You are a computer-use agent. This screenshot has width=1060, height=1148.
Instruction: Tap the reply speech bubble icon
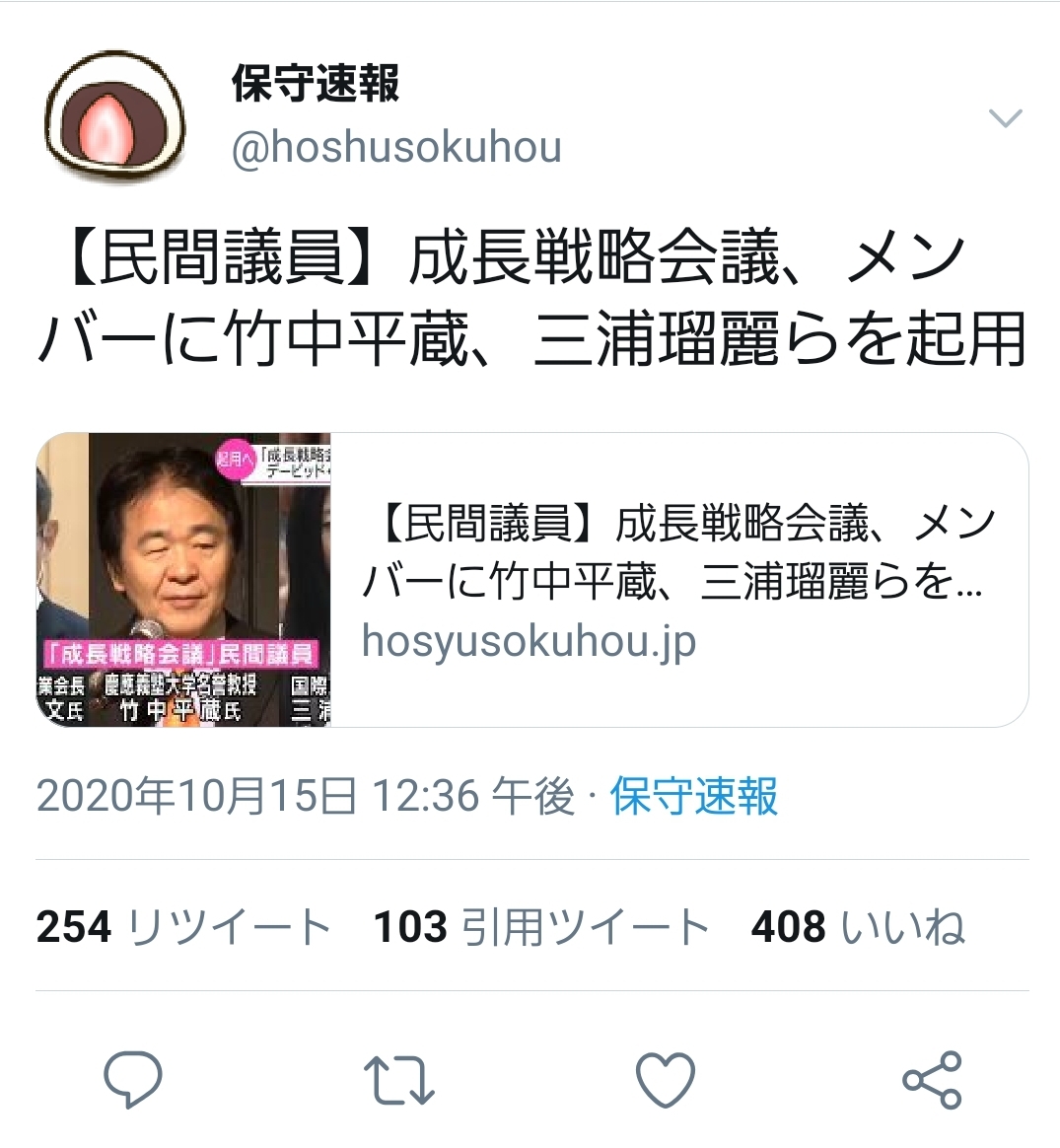coord(132,1079)
